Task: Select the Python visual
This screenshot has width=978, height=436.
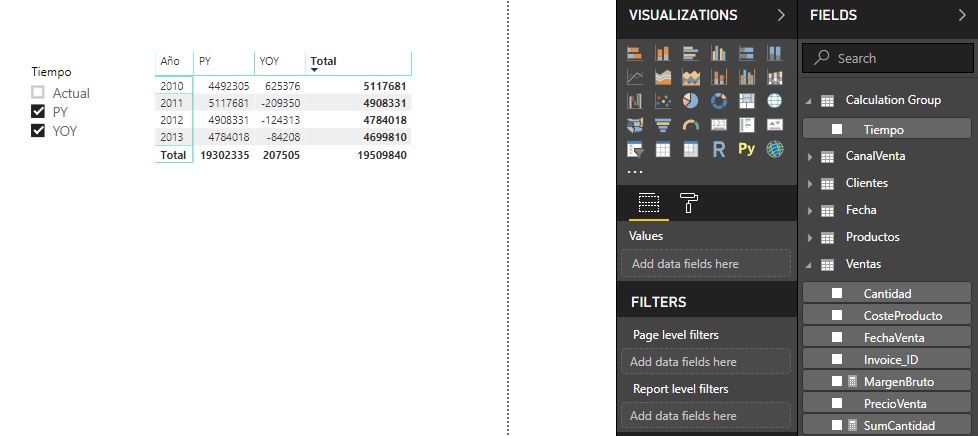Action: coord(747,150)
